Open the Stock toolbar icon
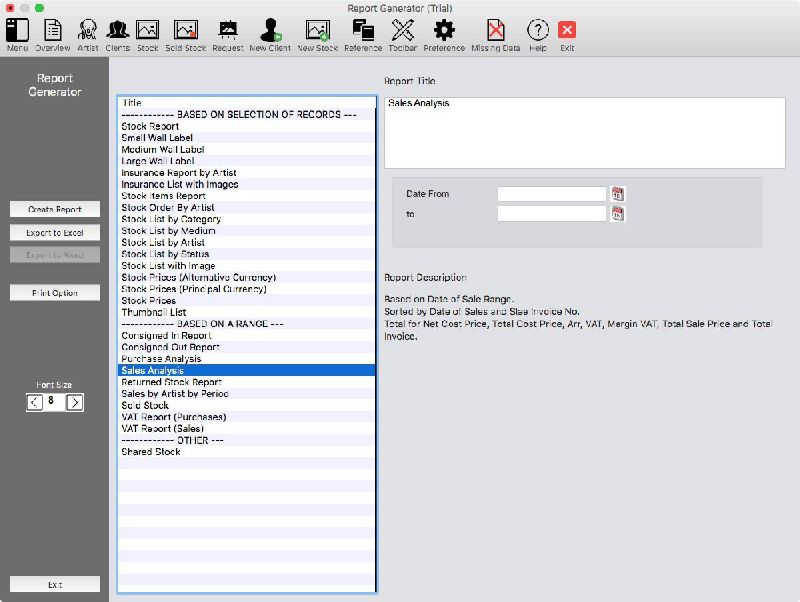The image size is (800, 602). [147, 35]
